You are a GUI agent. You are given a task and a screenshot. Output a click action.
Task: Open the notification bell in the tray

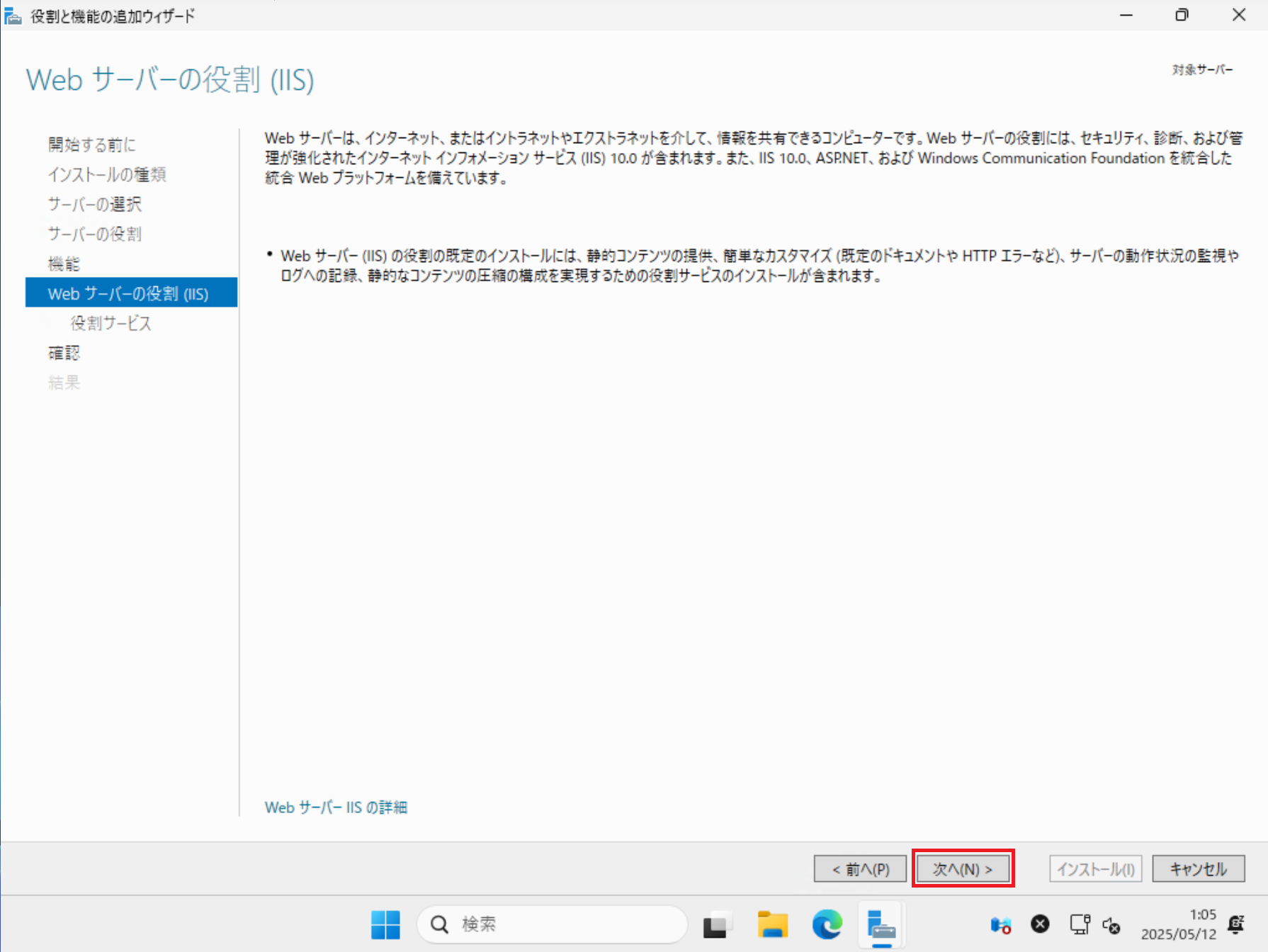pos(1236,924)
